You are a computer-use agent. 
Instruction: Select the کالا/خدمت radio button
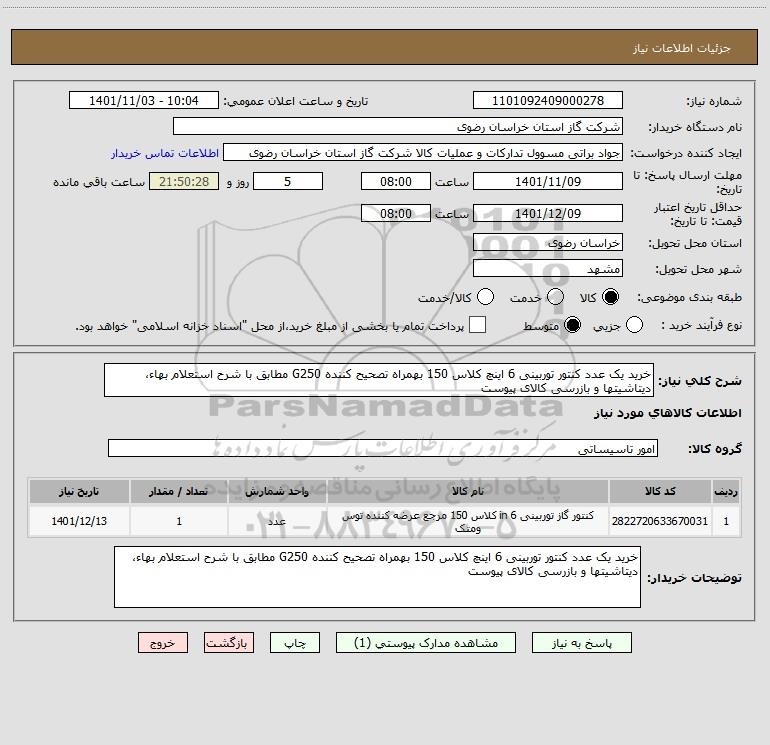[486, 297]
